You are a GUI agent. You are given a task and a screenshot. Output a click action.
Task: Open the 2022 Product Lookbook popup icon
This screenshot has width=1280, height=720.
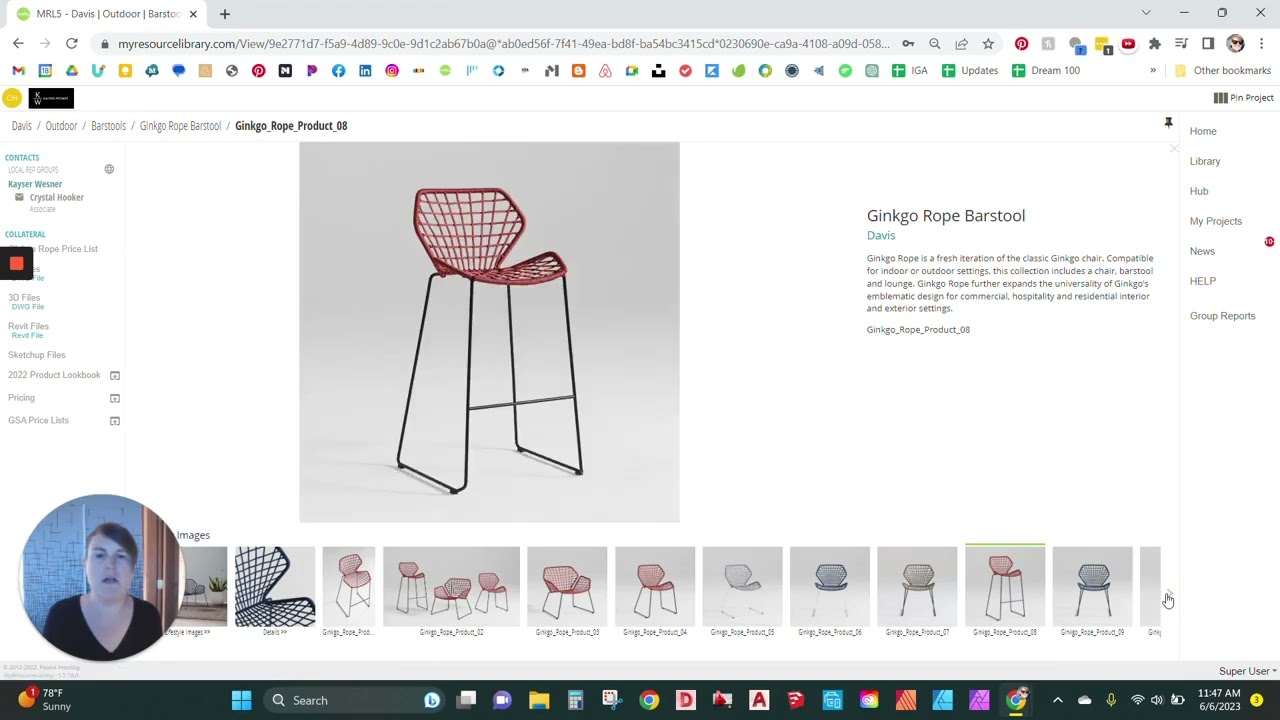(x=115, y=375)
